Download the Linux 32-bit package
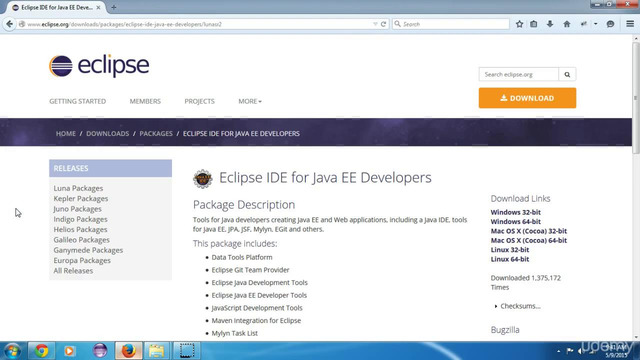The image size is (640, 360). [x=510, y=250]
